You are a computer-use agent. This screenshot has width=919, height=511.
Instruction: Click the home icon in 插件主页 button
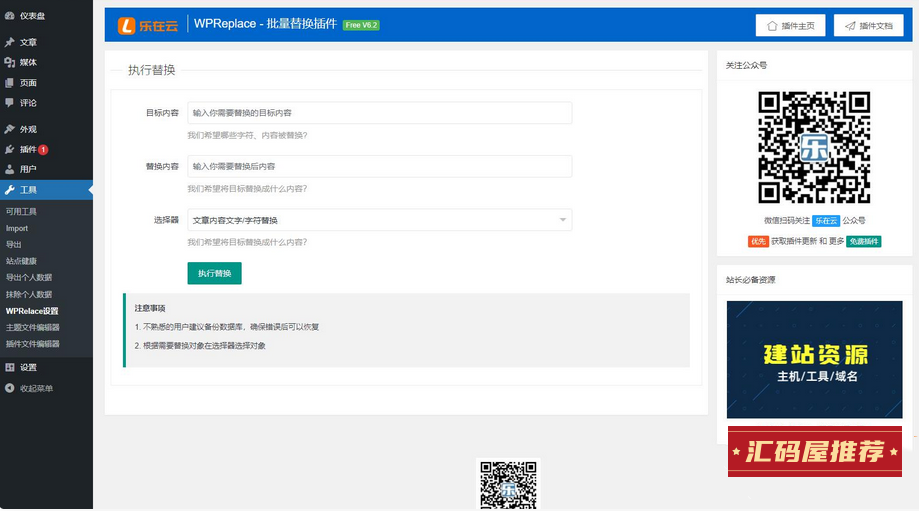(772, 26)
